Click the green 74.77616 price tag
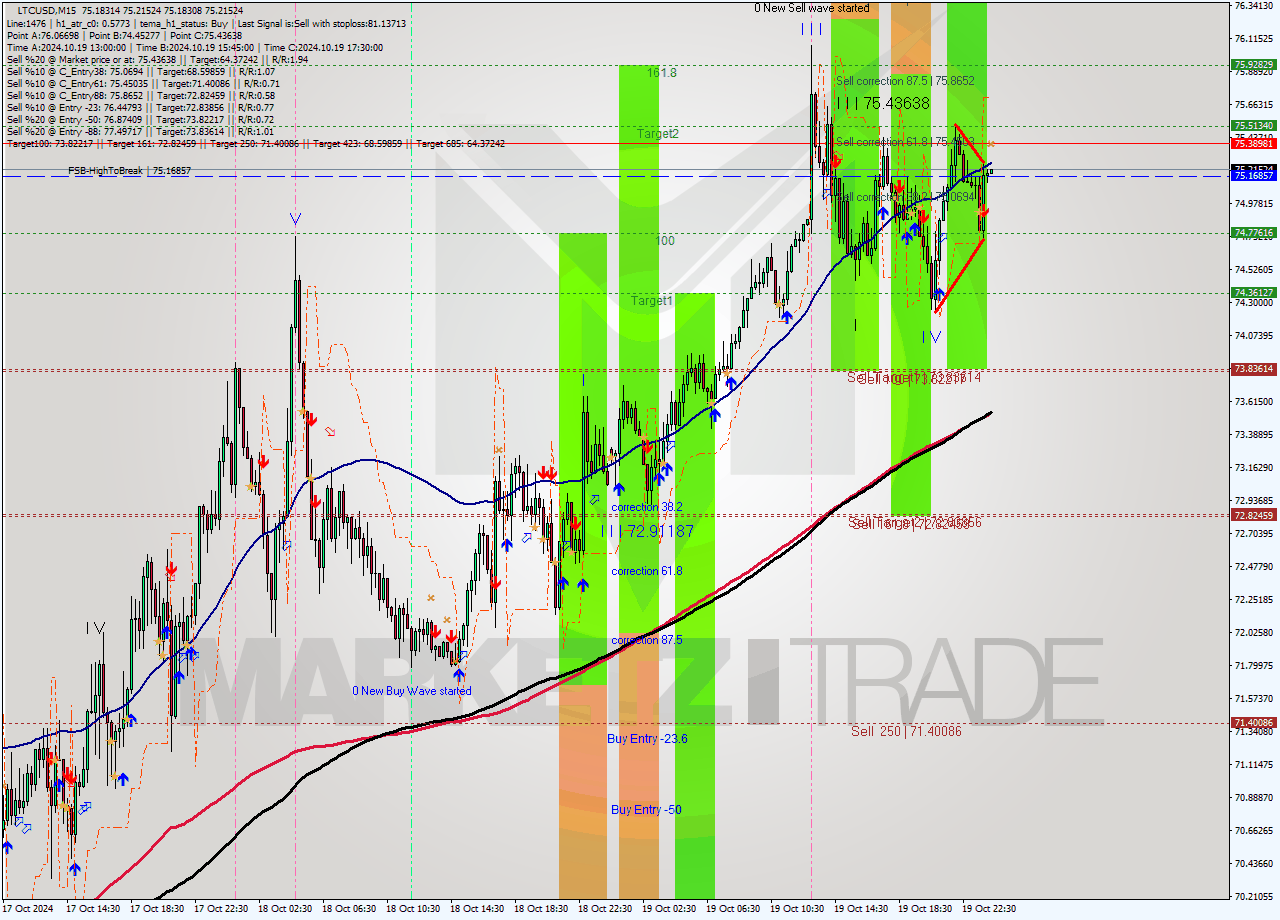1280x920 pixels. tap(1253, 233)
